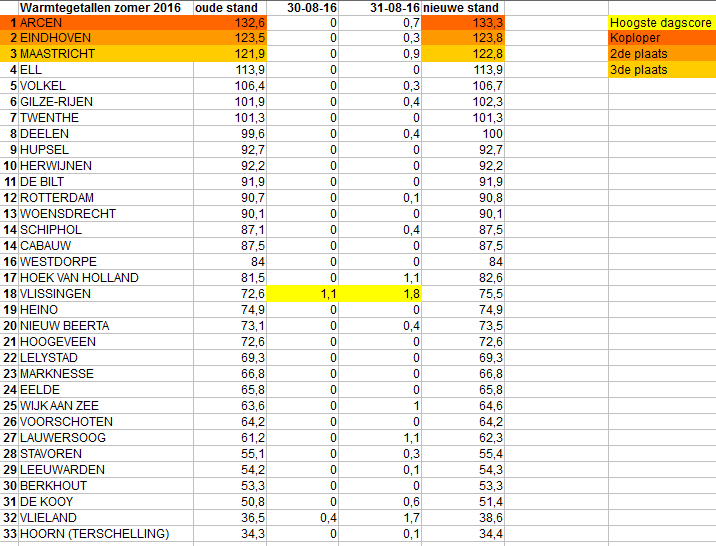Select the ARCEN station name cell
The height and width of the screenshot is (546, 716).
click(x=105, y=22)
